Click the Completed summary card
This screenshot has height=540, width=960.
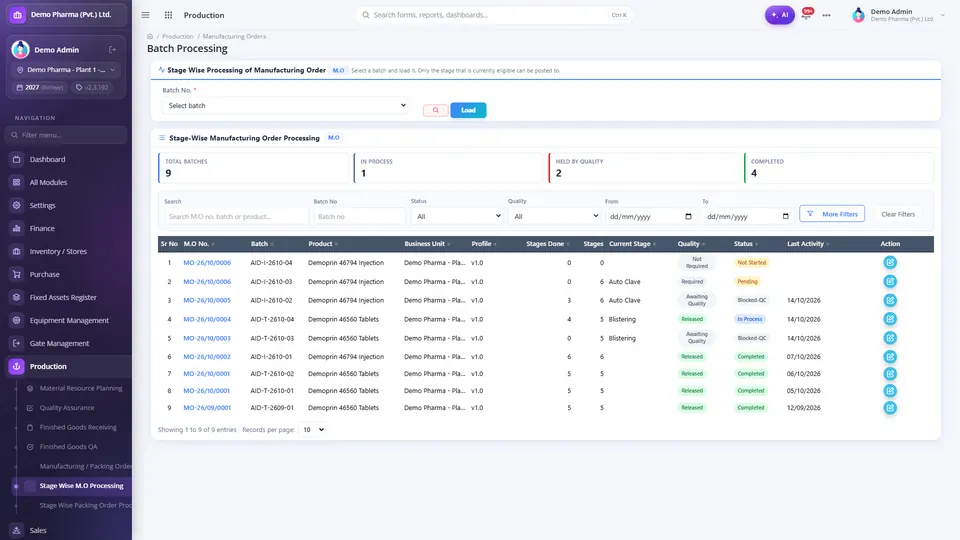point(839,168)
